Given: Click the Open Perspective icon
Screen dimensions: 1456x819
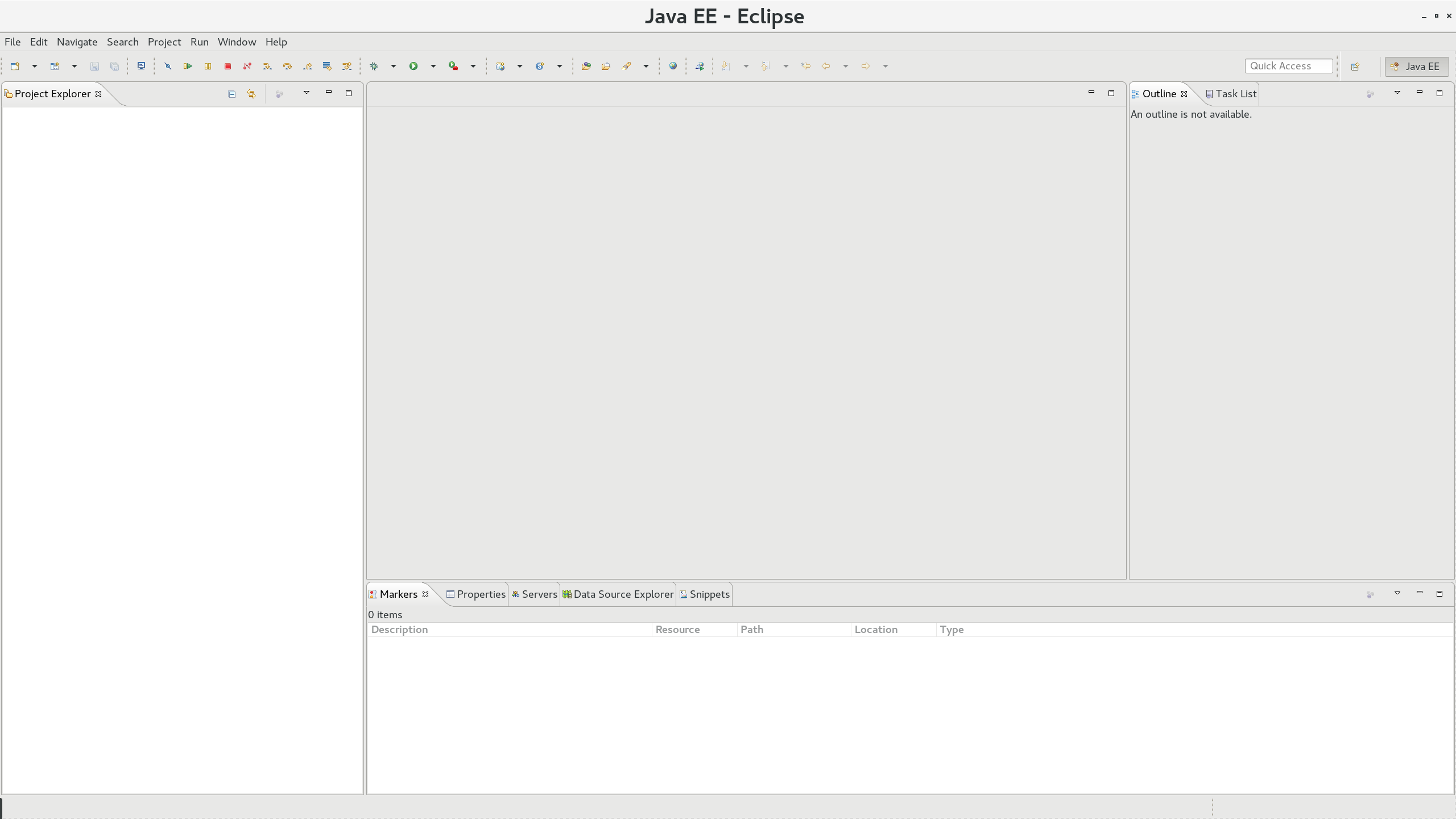Looking at the screenshot, I should (1355, 67).
